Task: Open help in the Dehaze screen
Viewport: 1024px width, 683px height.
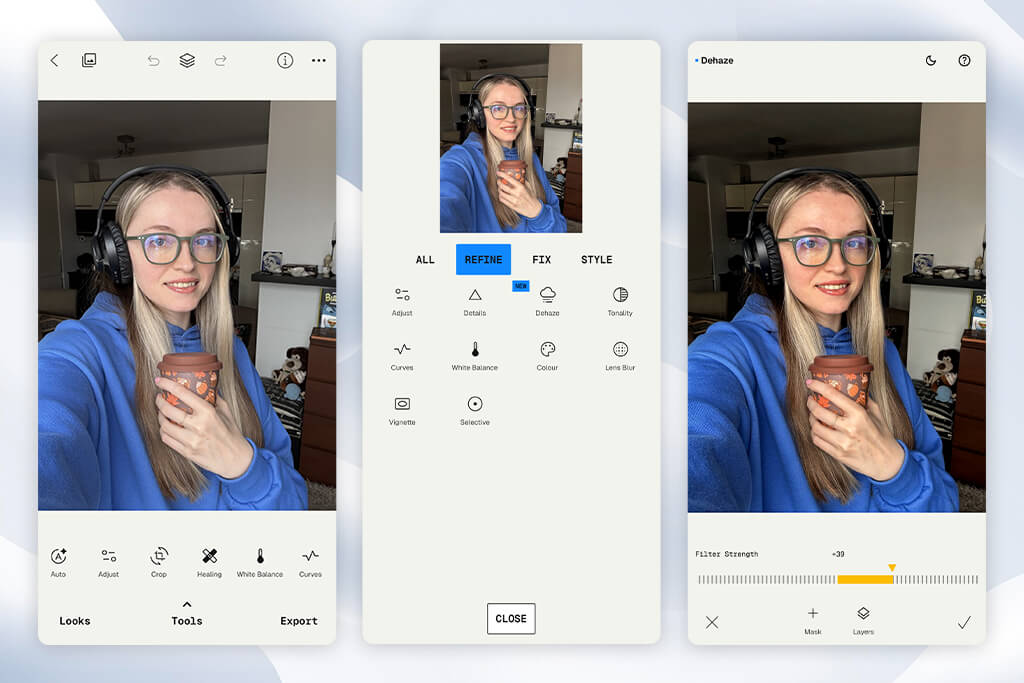Action: [x=964, y=61]
